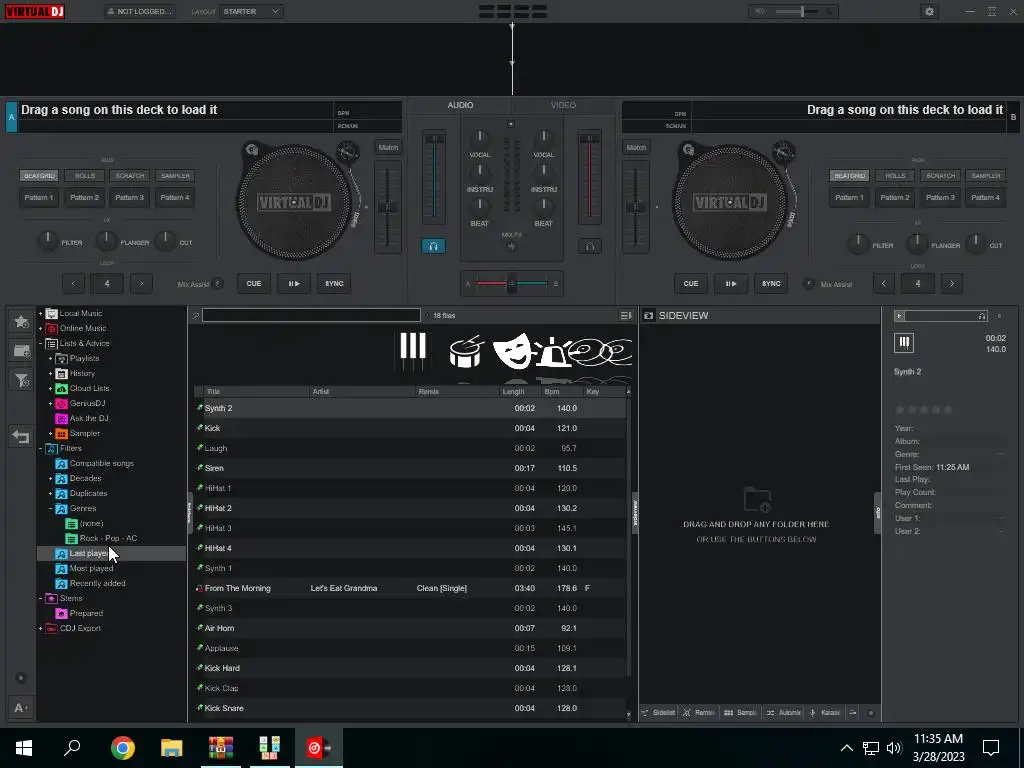Click the NOT LOGGED login button
The height and width of the screenshot is (768, 1024).
pos(140,11)
